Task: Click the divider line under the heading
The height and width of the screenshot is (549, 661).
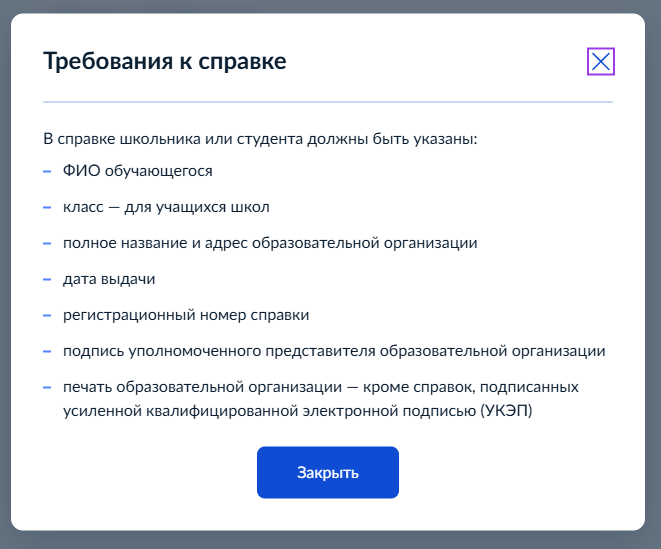Action: (328, 102)
